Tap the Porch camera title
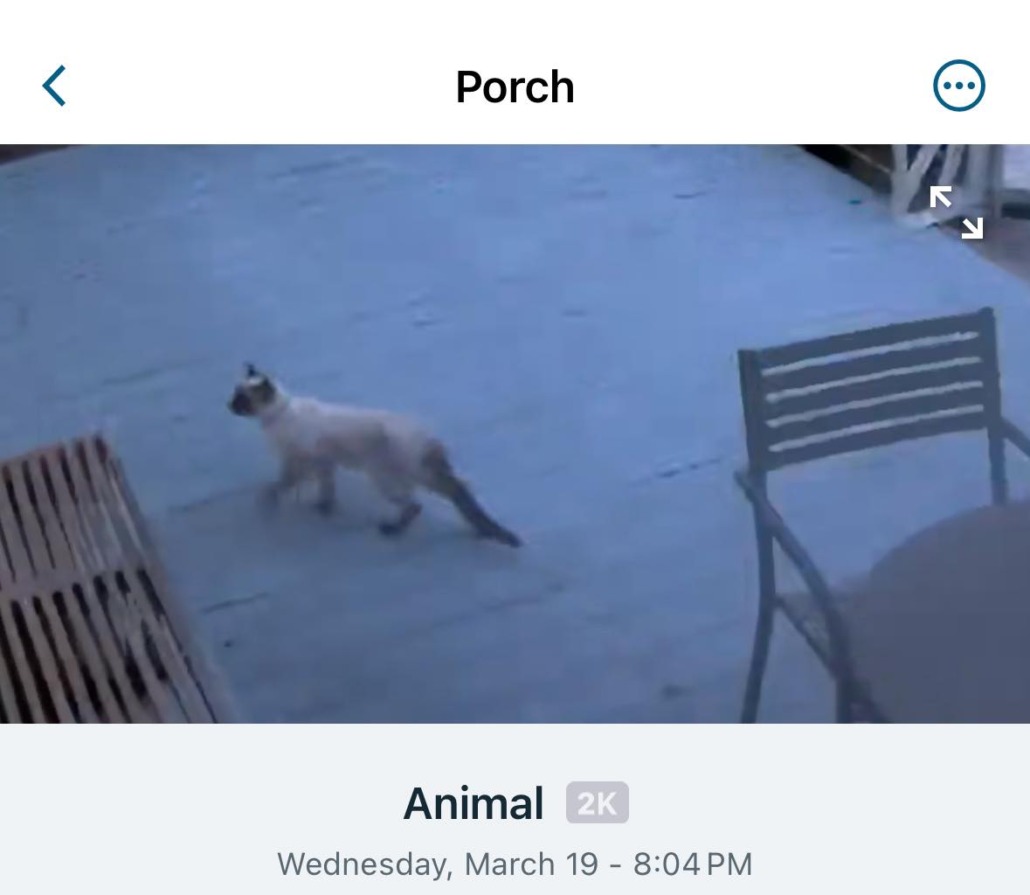 pyautogui.click(x=515, y=87)
